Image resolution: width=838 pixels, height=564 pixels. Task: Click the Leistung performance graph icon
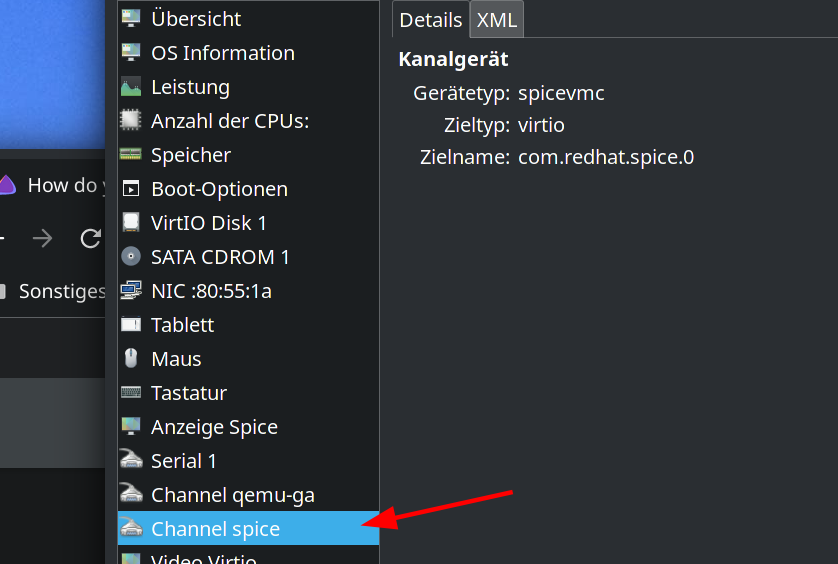pyautogui.click(x=131, y=87)
